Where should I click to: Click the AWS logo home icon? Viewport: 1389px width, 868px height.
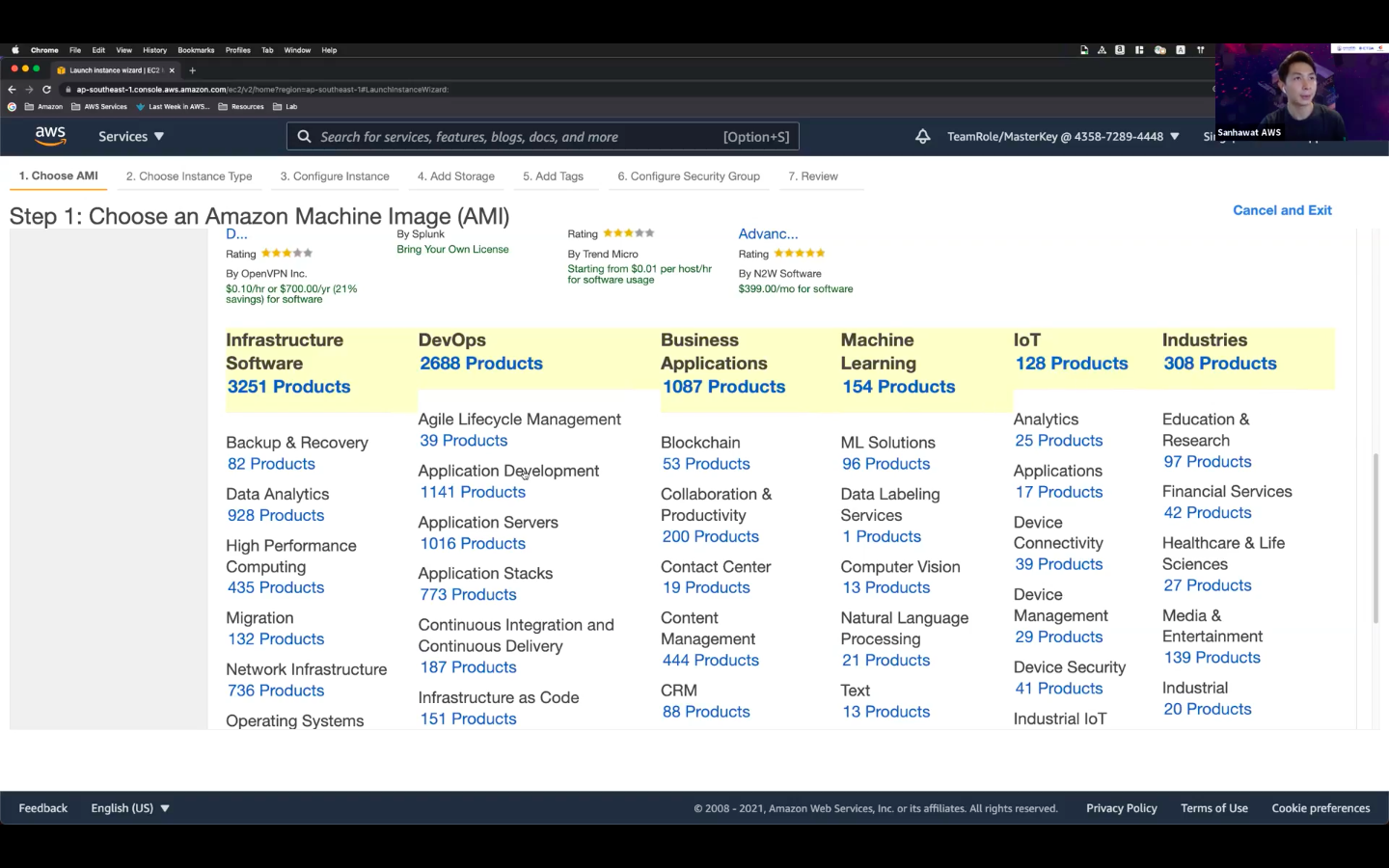tap(50, 136)
